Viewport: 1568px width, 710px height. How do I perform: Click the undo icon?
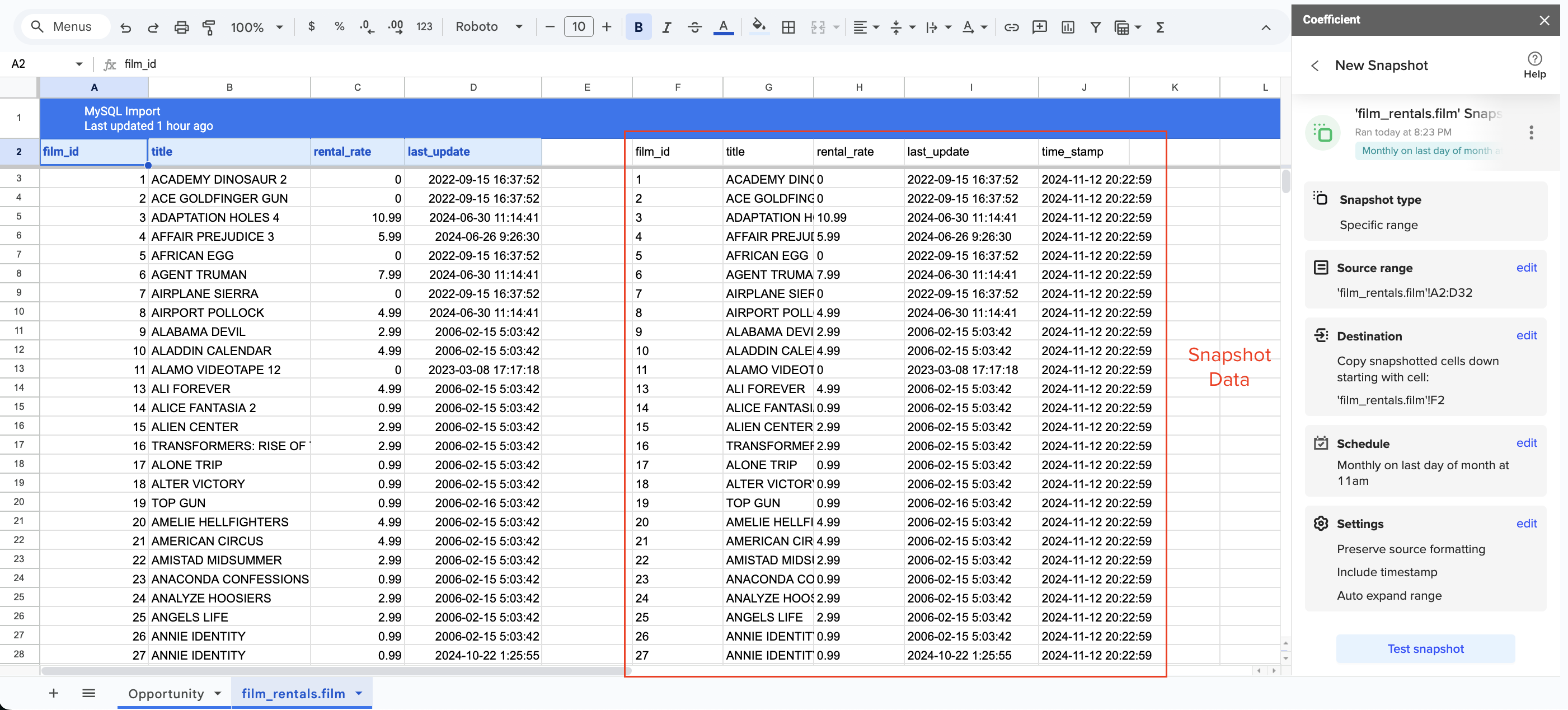125,27
